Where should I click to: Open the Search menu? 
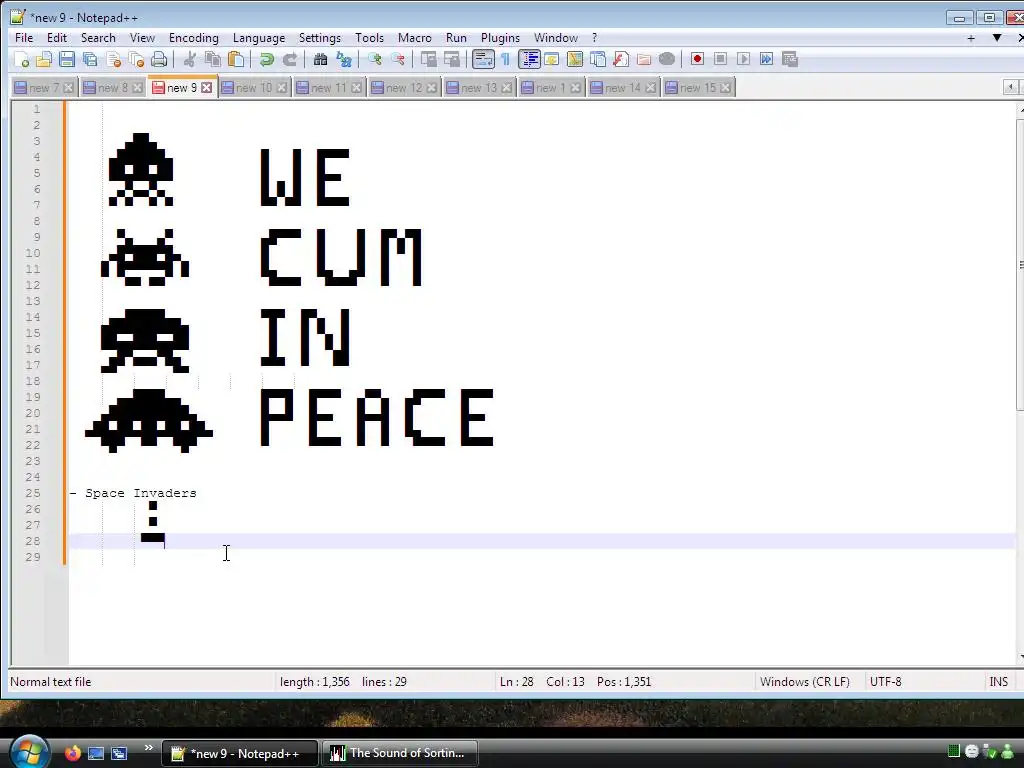98,38
